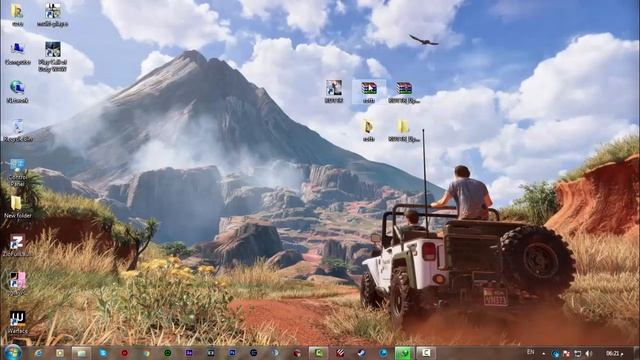Open the Computer desktop icon
640x360 pixels.
coord(17,53)
